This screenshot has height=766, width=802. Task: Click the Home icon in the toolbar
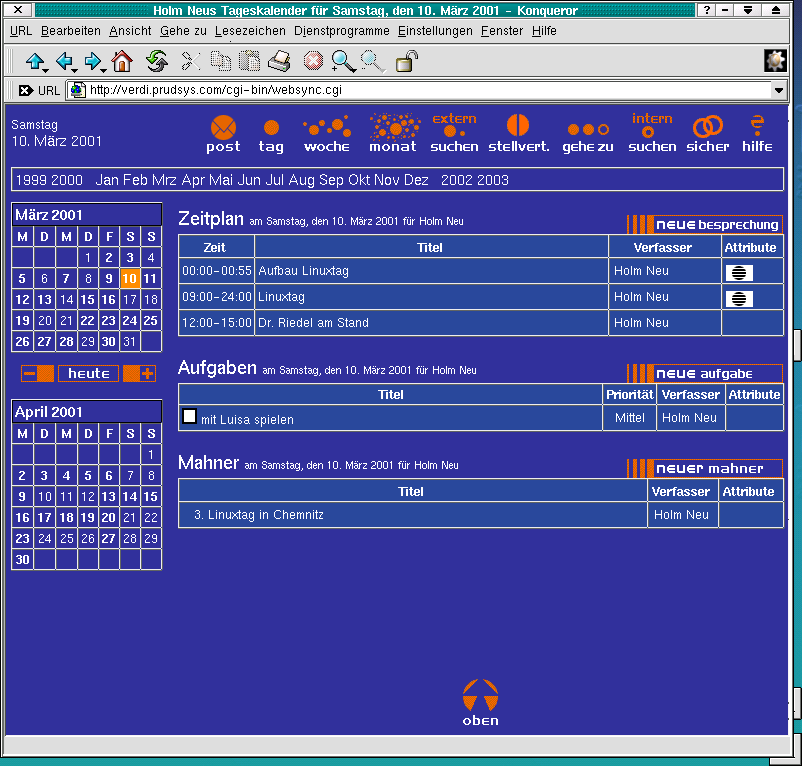click(122, 62)
